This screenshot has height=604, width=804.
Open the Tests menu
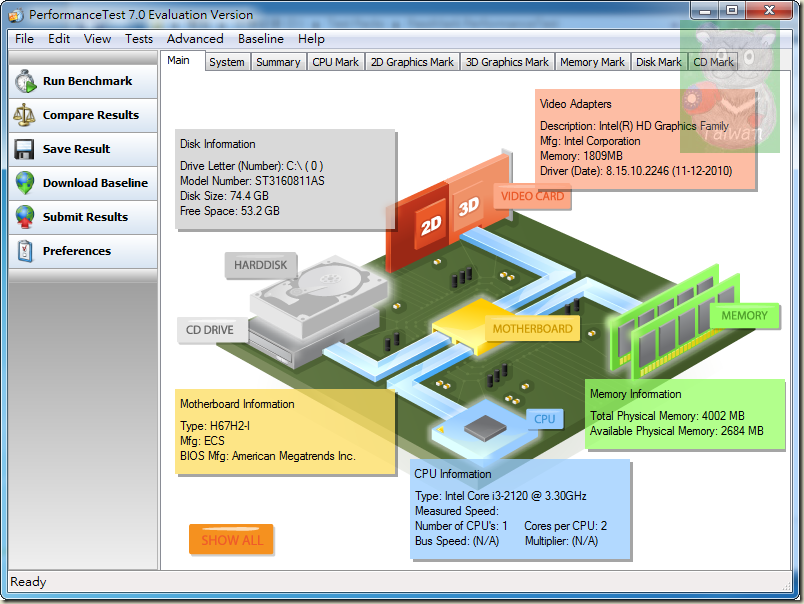pos(139,39)
